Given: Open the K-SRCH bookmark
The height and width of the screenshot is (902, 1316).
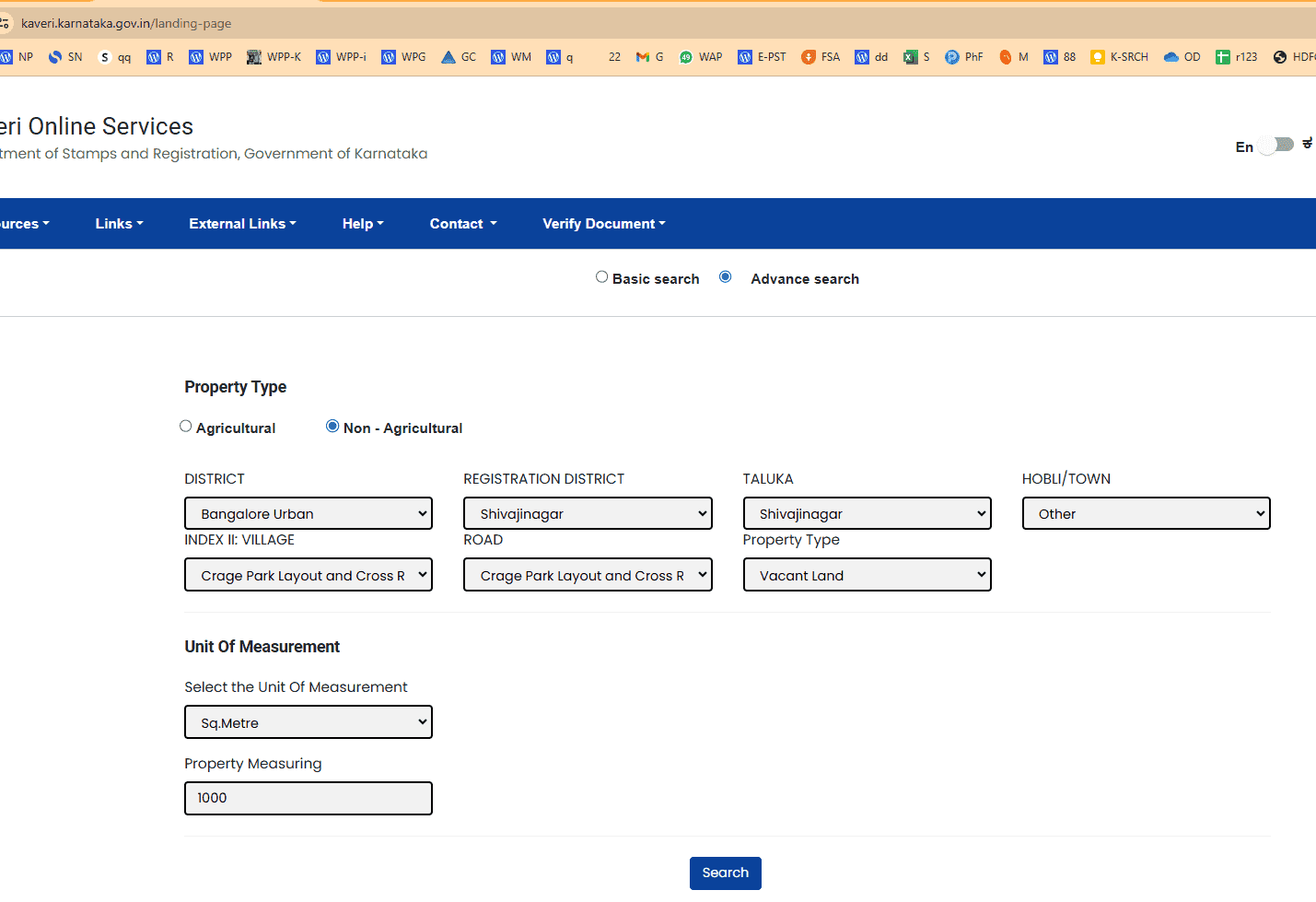Looking at the screenshot, I should (1119, 56).
